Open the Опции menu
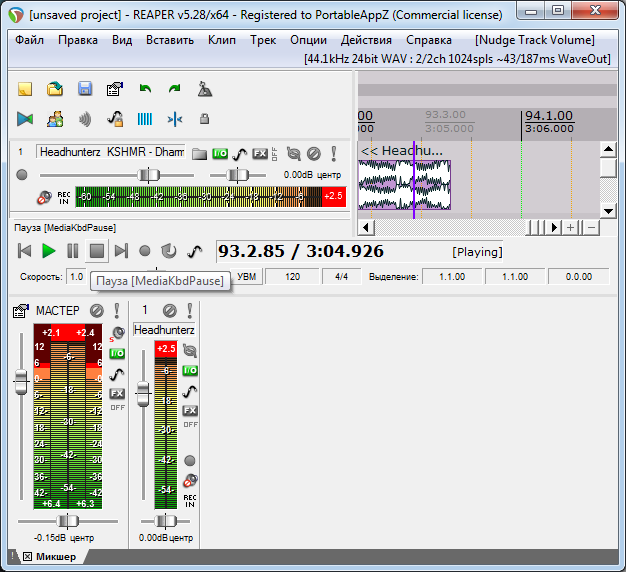Image resolution: width=626 pixels, height=572 pixels. point(308,40)
